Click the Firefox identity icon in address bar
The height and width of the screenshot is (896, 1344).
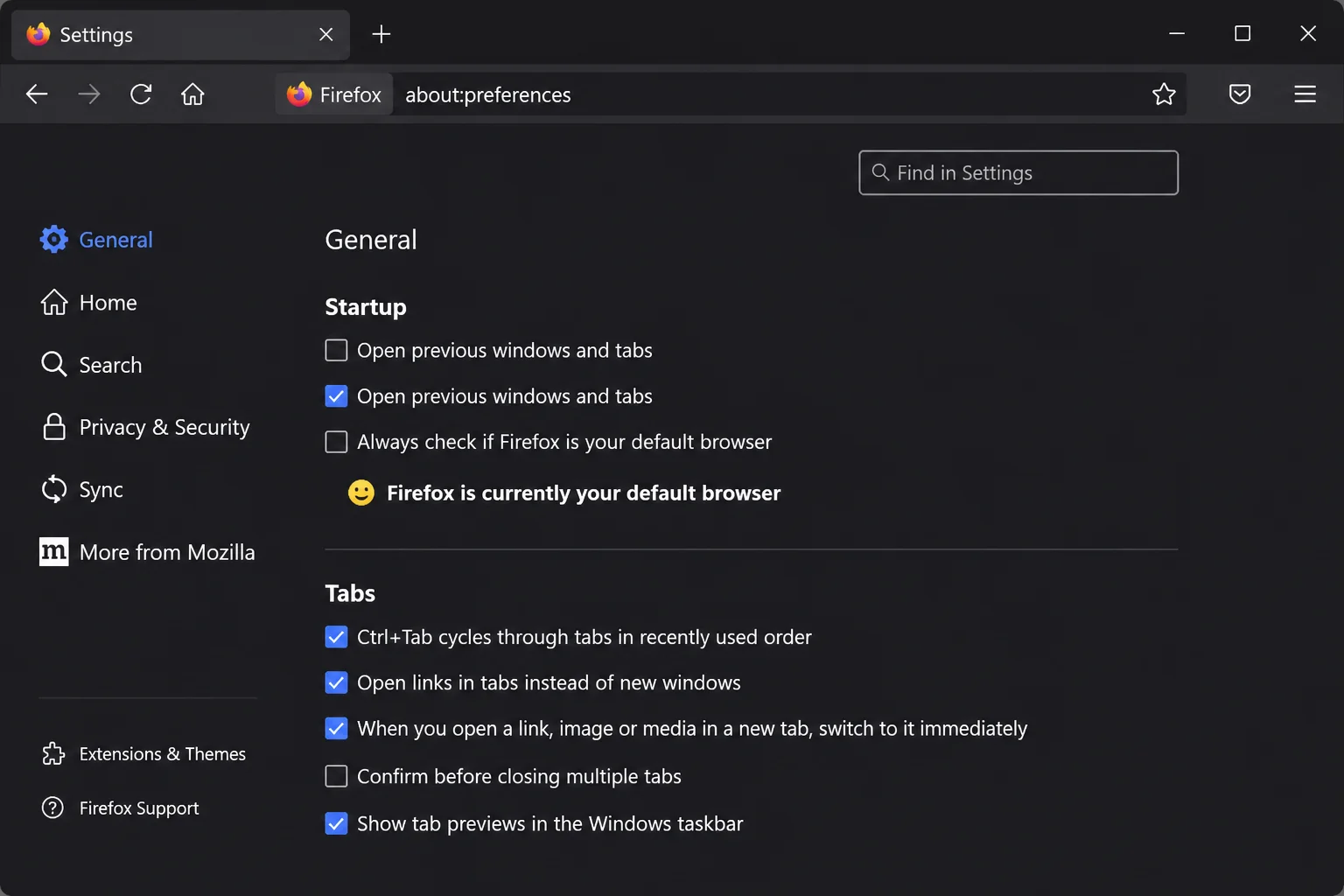299,94
